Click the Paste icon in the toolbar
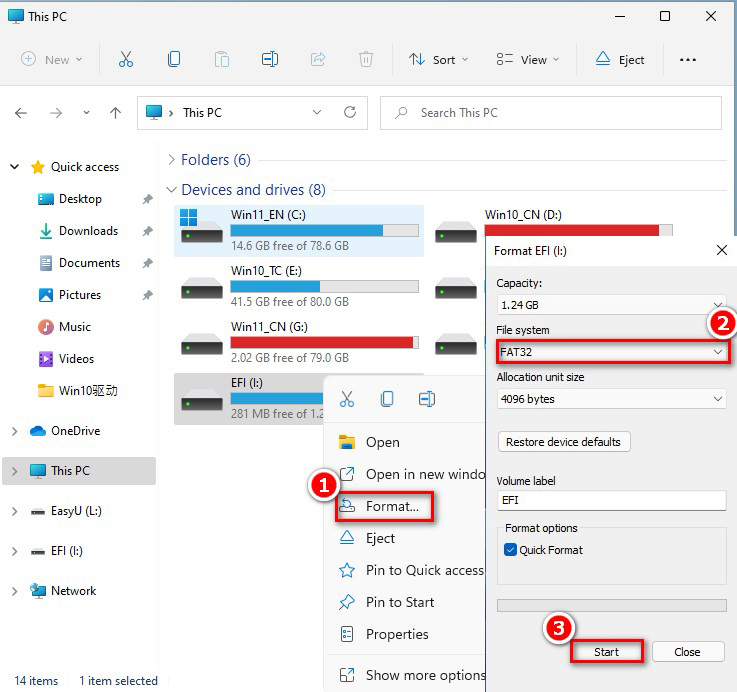Viewport: 737px width, 692px height. [222, 60]
